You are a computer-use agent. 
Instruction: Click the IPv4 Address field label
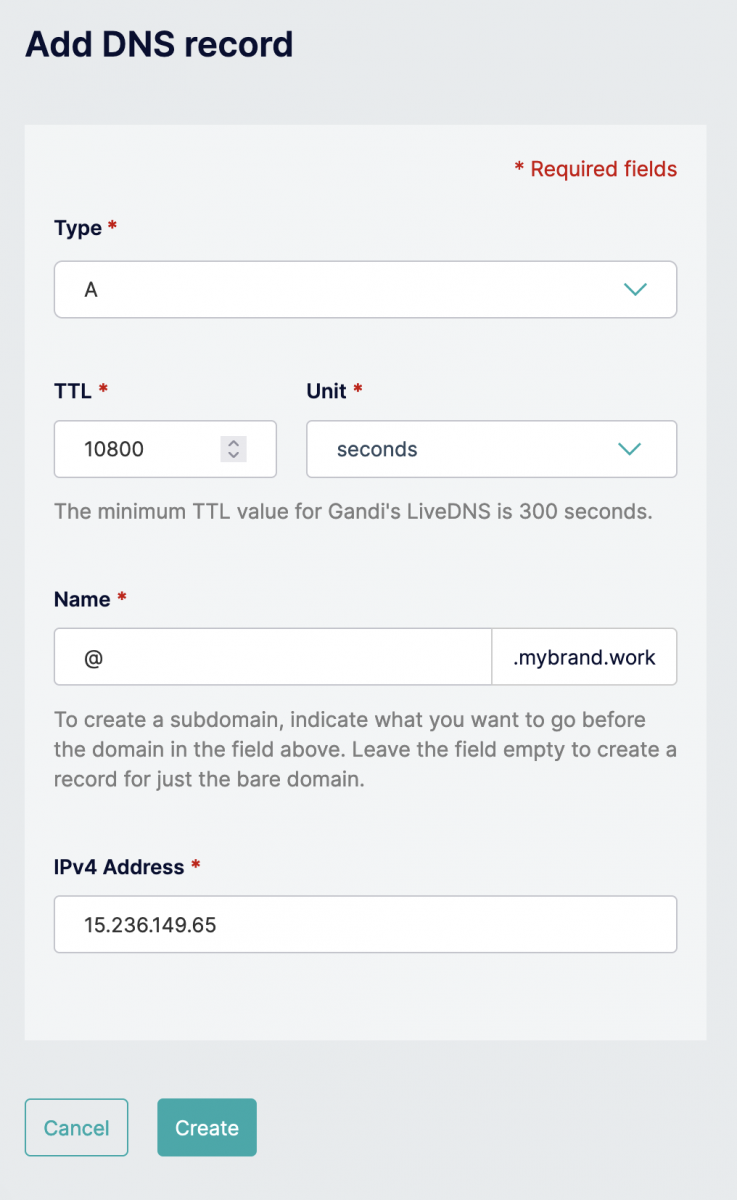[x=119, y=867]
